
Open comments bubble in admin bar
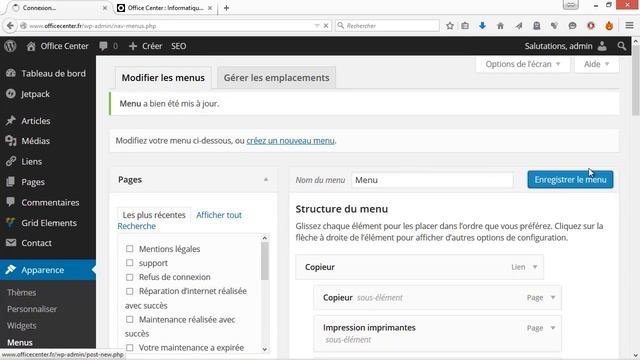coord(103,46)
